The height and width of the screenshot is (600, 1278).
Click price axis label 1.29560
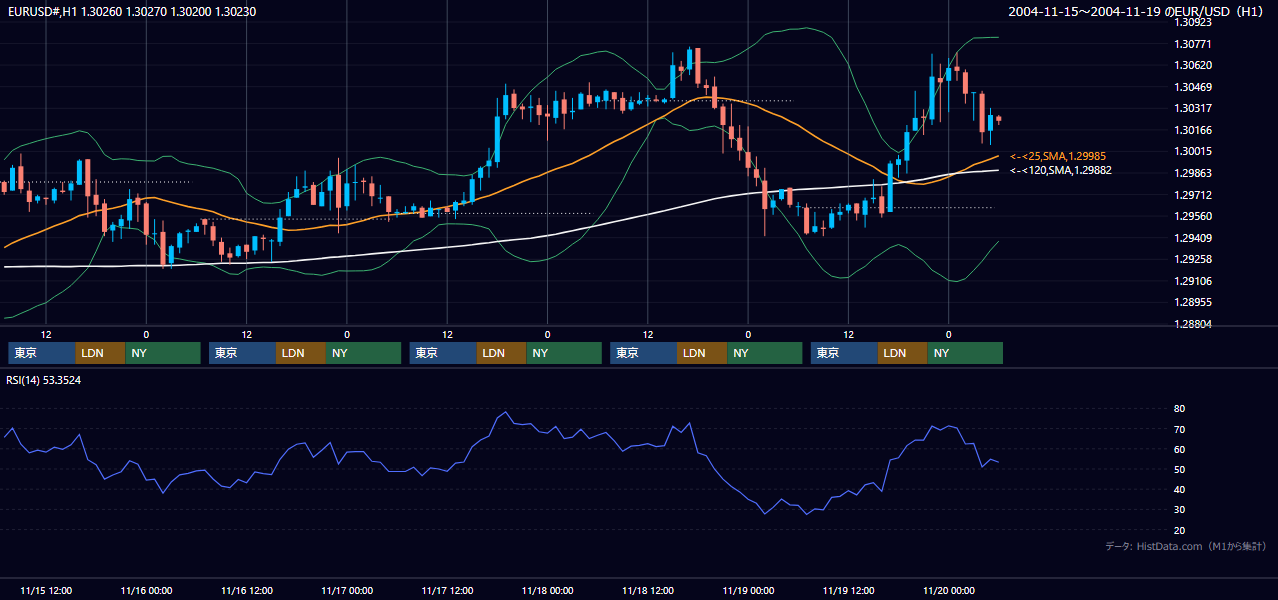(x=1195, y=216)
